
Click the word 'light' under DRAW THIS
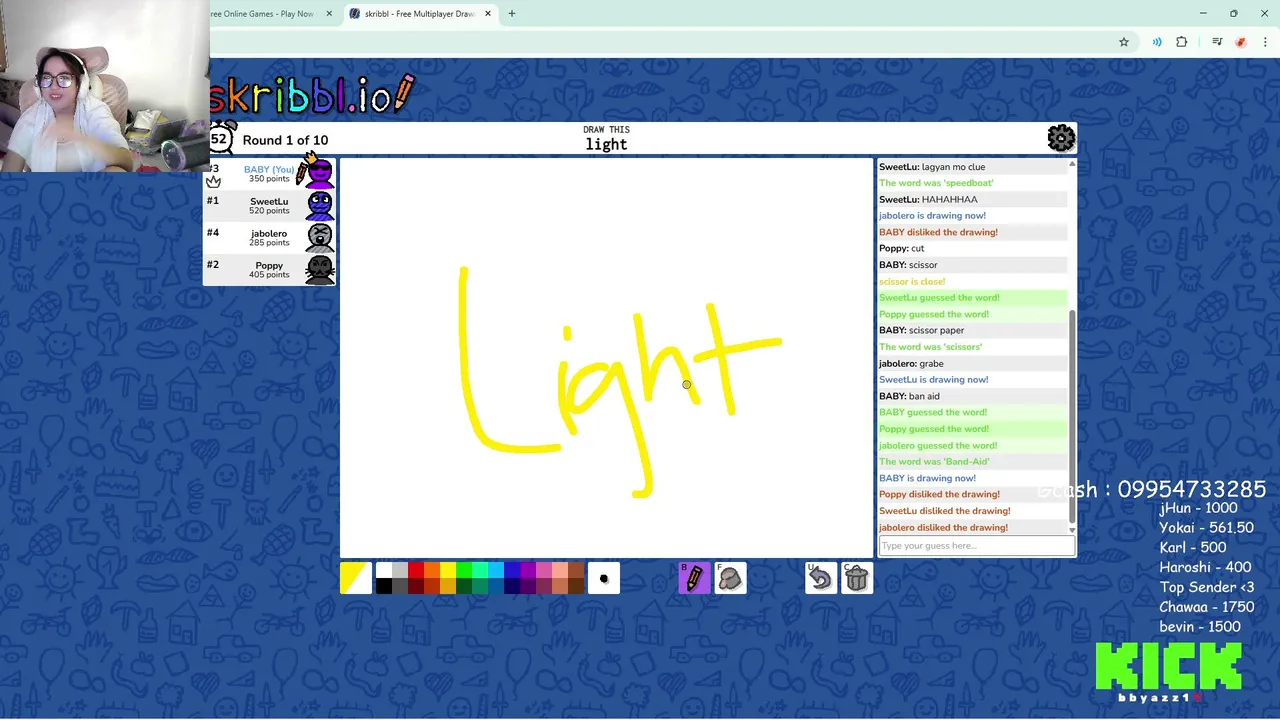click(x=606, y=144)
